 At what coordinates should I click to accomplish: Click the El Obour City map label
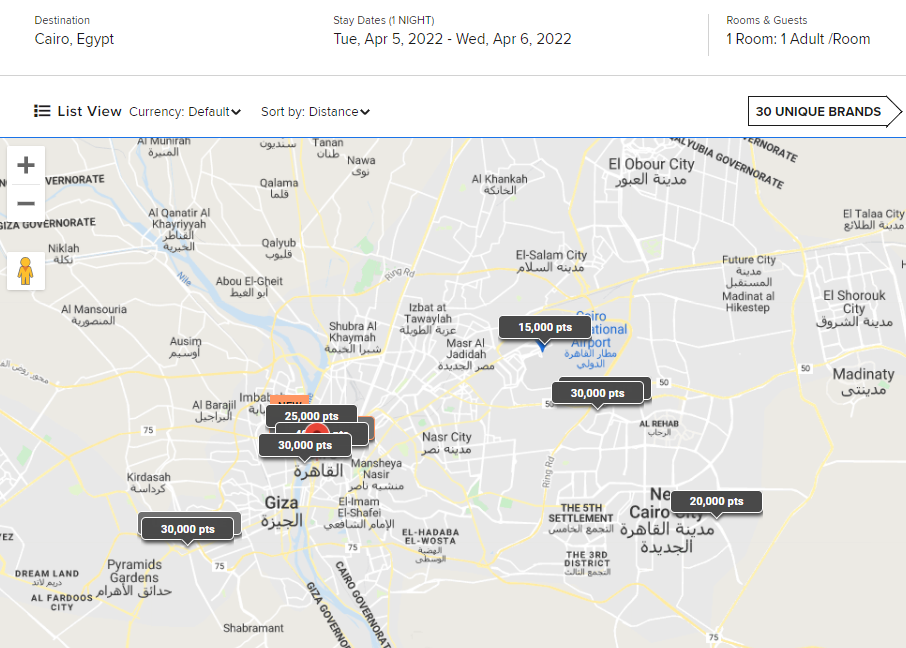click(x=651, y=171)
